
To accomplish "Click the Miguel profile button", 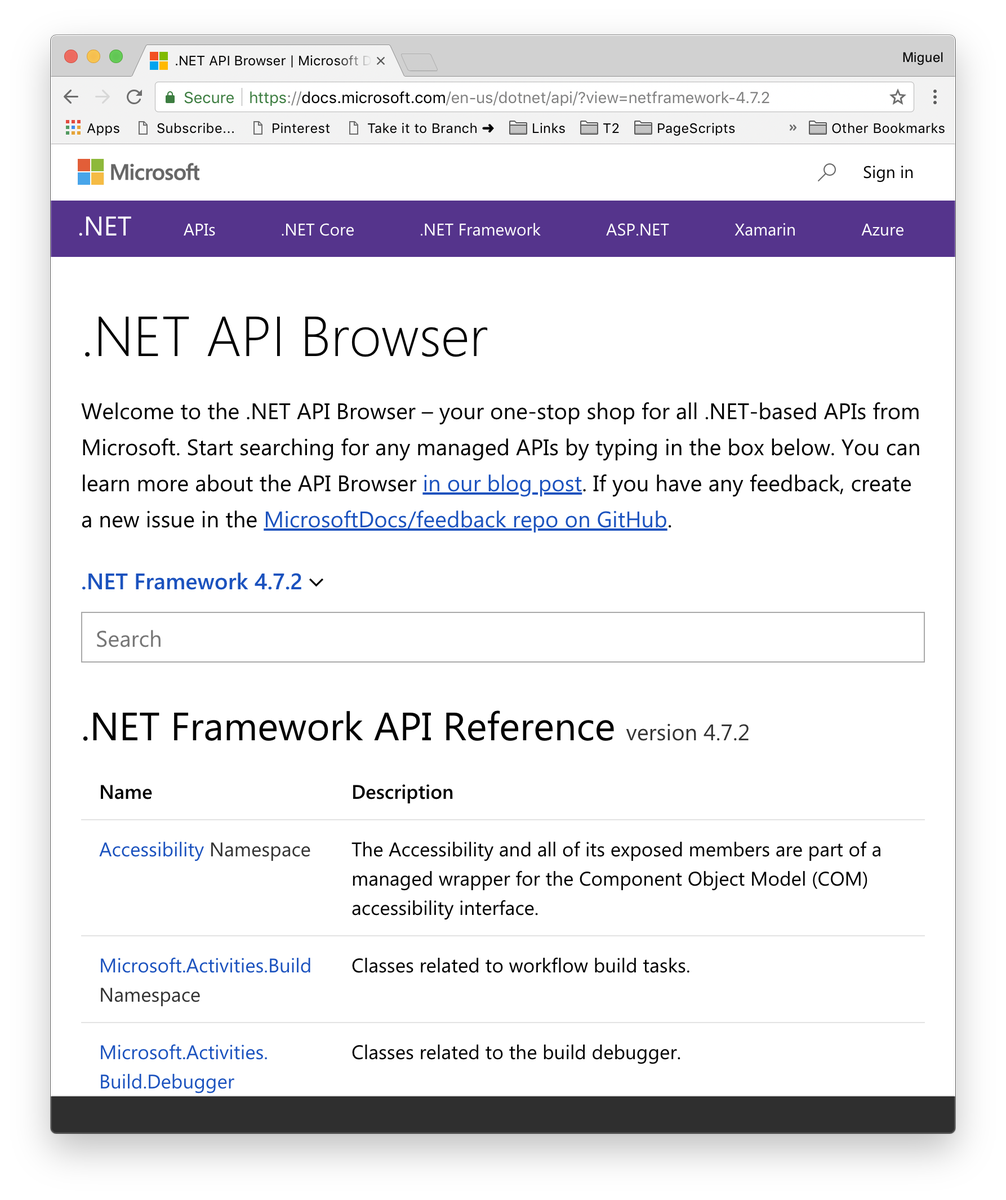I will point(922,58).
